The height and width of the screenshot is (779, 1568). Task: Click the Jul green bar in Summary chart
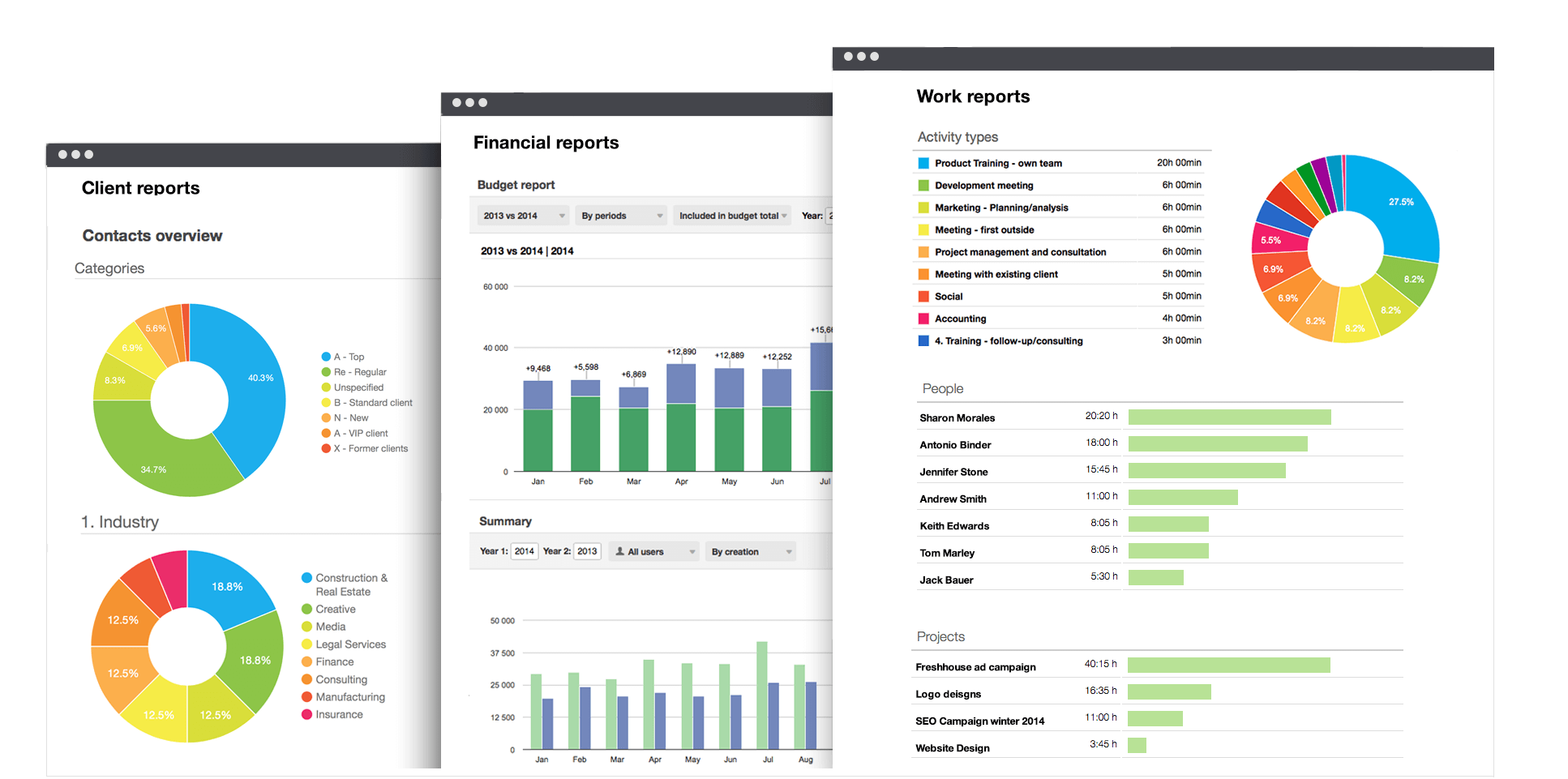tap(762, 696)
